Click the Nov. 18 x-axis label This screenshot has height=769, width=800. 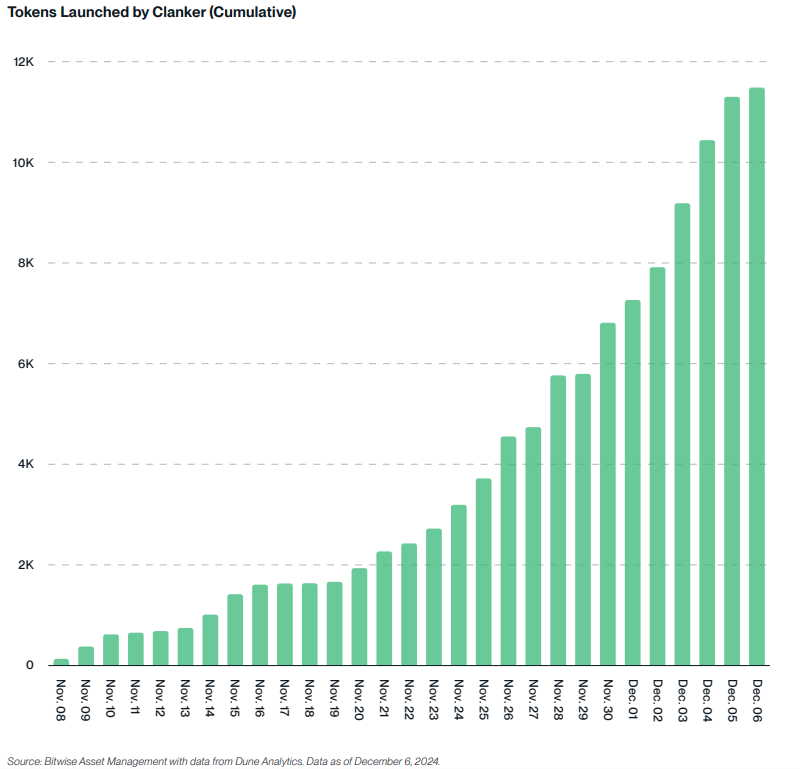310,698
